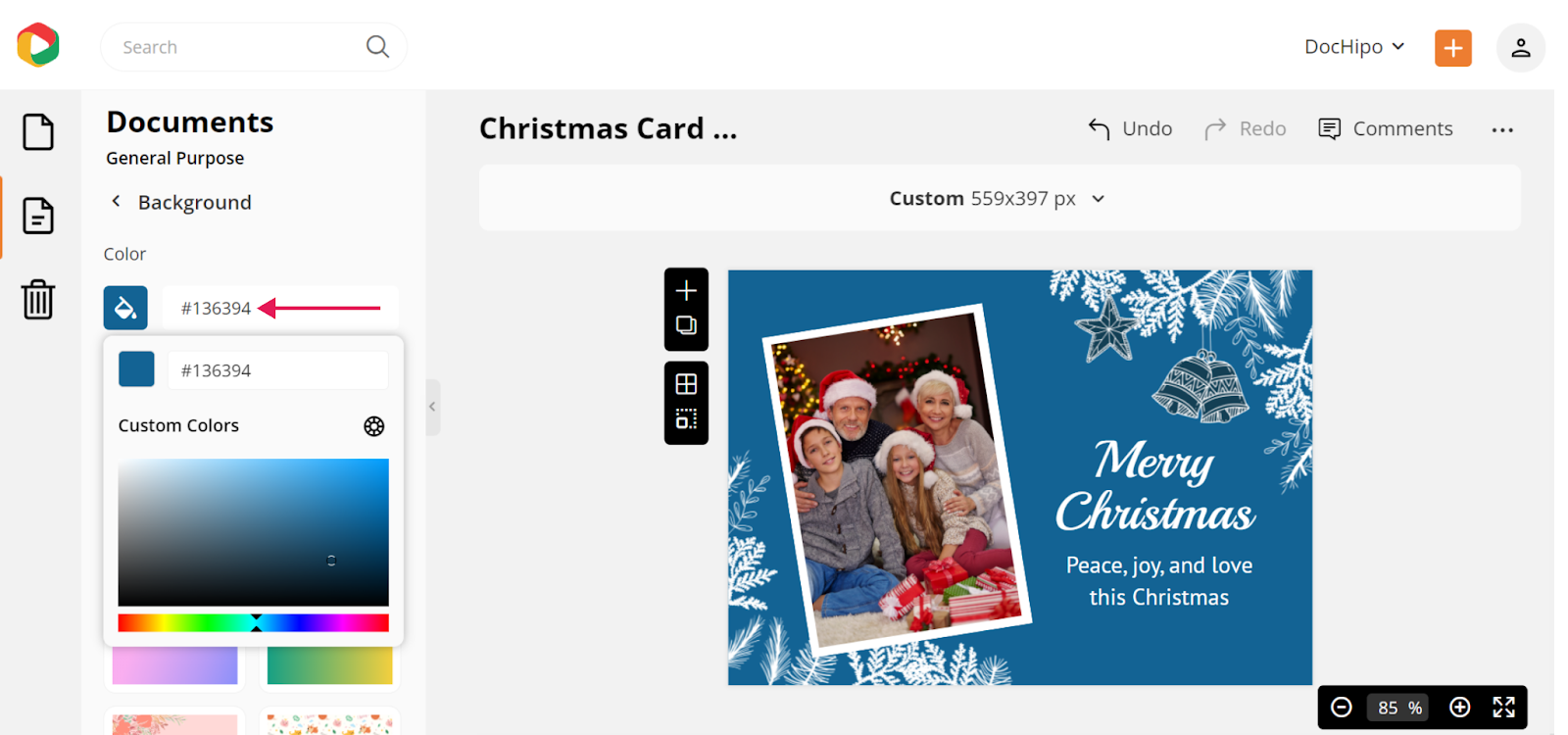Click the search magnifier icon
This screenshot has height=735, width=1568.
(x=377, y=46)
